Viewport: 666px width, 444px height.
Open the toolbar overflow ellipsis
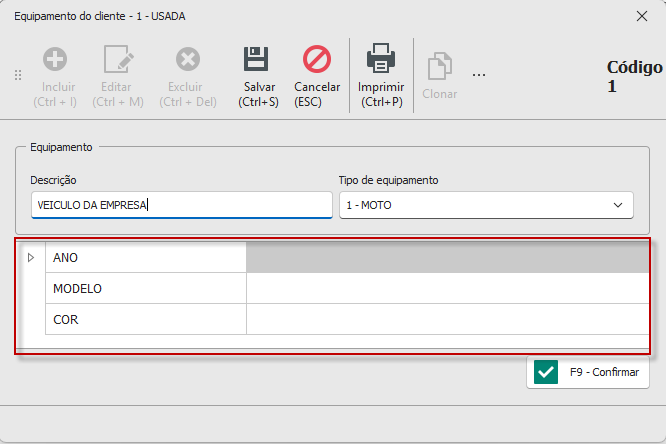click(479, 75)
